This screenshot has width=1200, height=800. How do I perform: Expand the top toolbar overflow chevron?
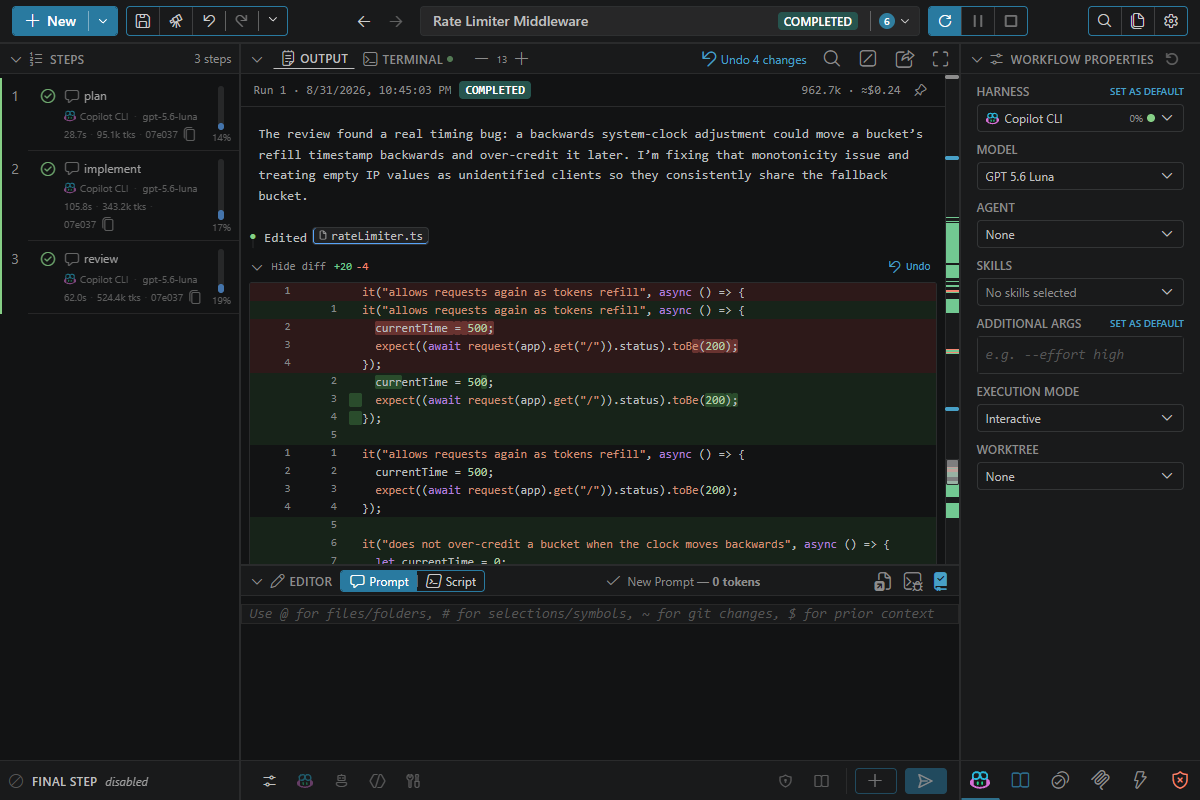tap(273, 21)
